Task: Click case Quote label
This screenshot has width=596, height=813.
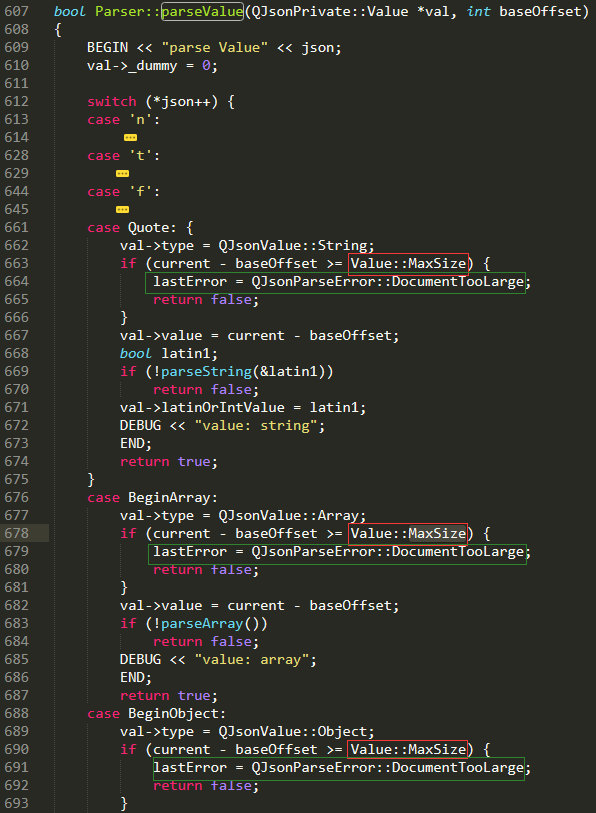Action: pyautogui.click(x=132, y=228)
